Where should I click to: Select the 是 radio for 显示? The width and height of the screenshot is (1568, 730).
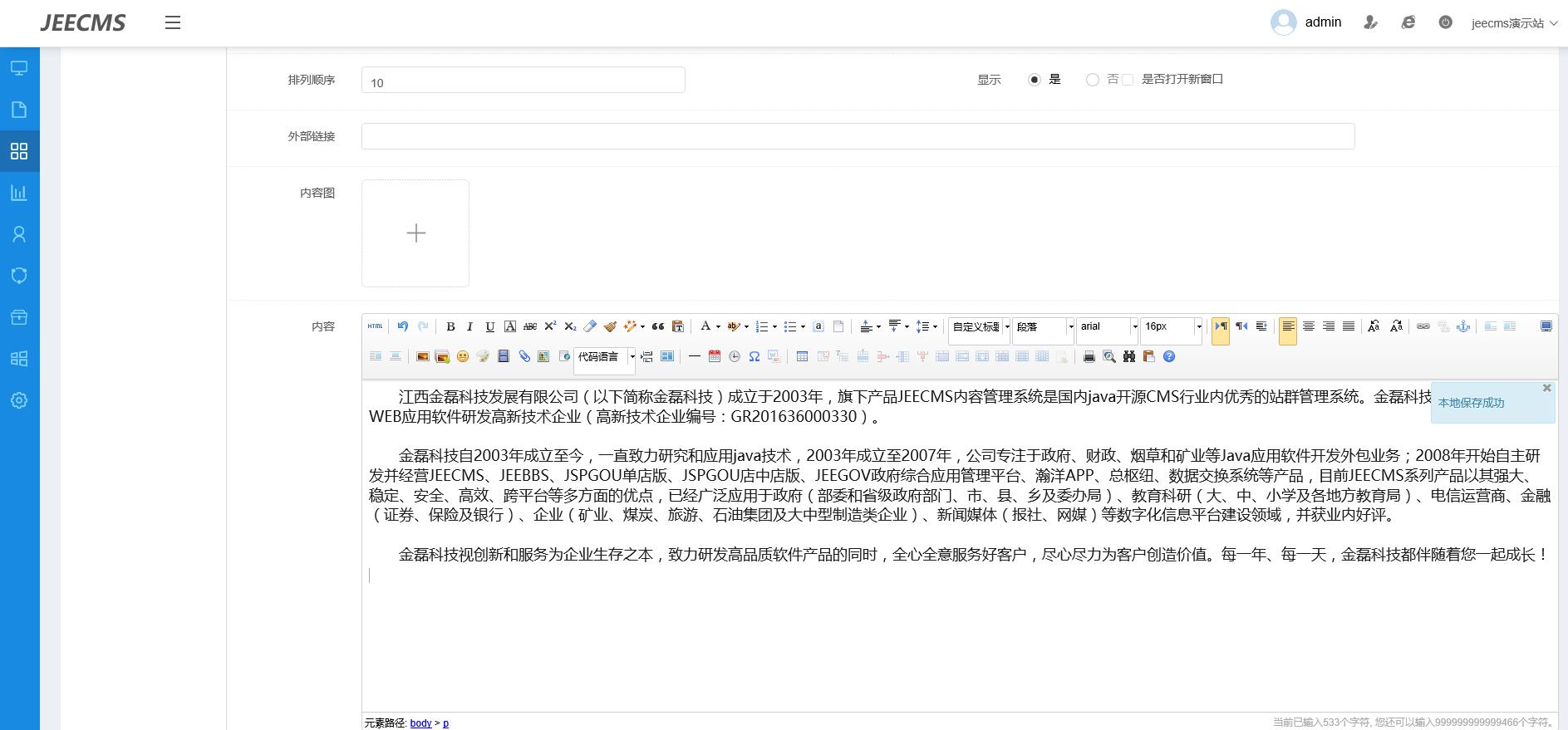tap(1035, 80)
